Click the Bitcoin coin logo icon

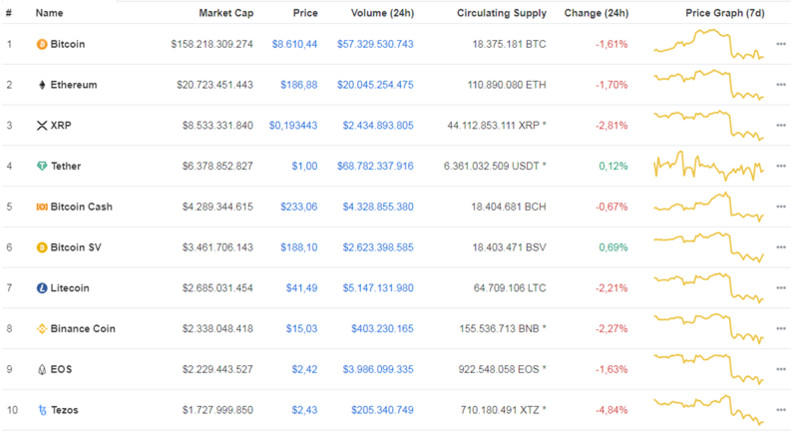[x=41, y=45]
